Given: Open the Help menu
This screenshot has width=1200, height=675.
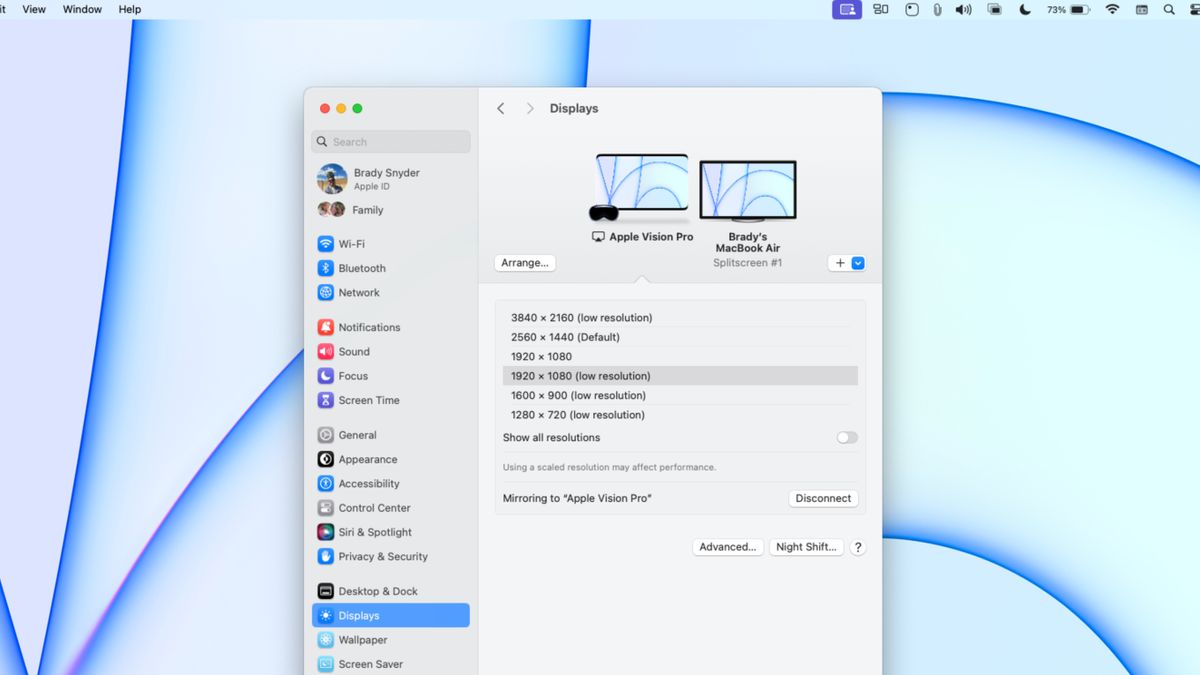Looking at the screenshot, I should pyautogui.click(x=128, y=9).
